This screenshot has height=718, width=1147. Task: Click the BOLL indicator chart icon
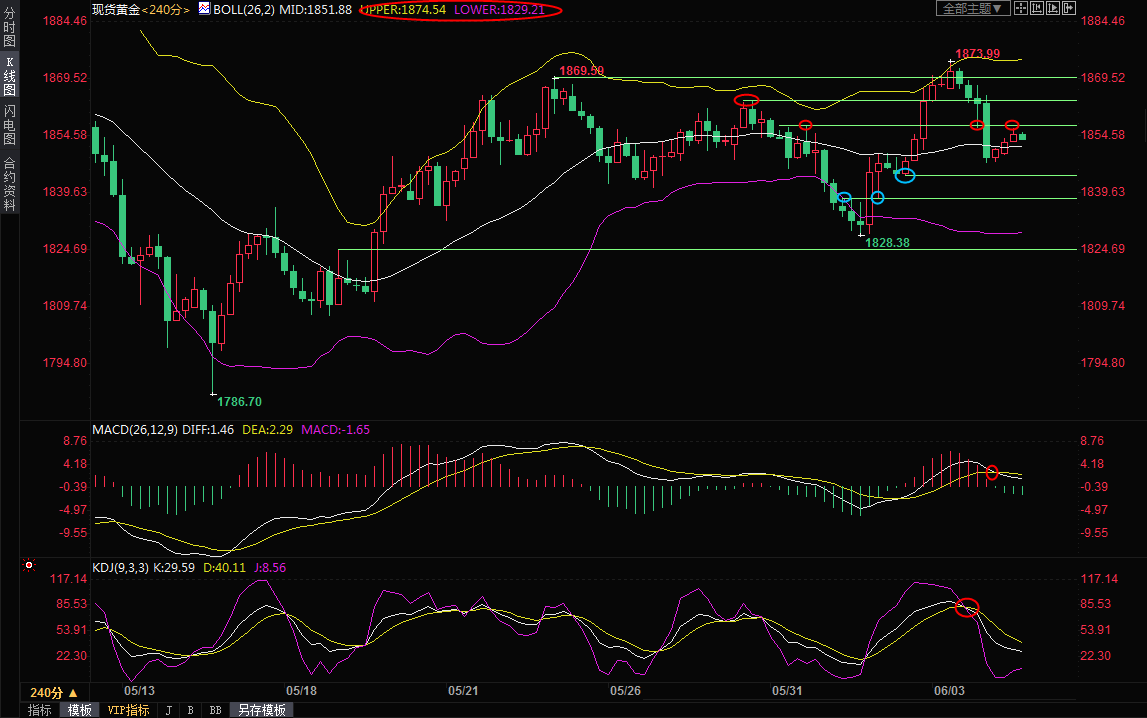tap(204, 9)
